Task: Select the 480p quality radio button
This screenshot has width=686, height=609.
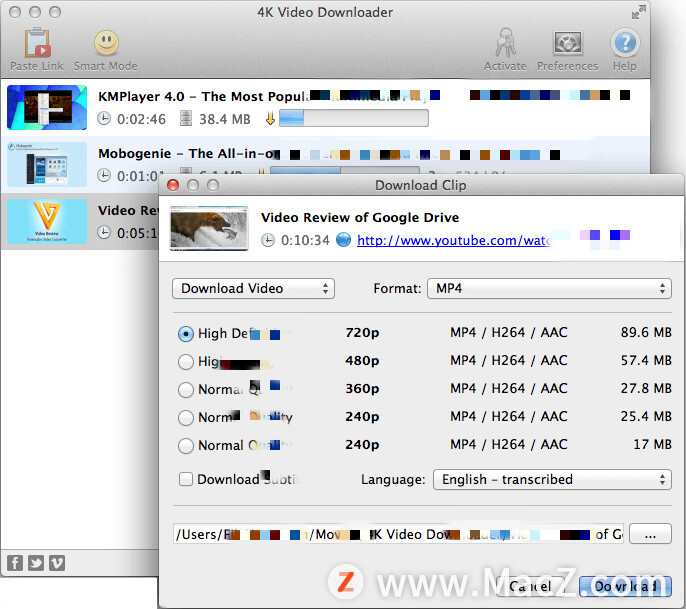Action: click(x=186, y=362)
